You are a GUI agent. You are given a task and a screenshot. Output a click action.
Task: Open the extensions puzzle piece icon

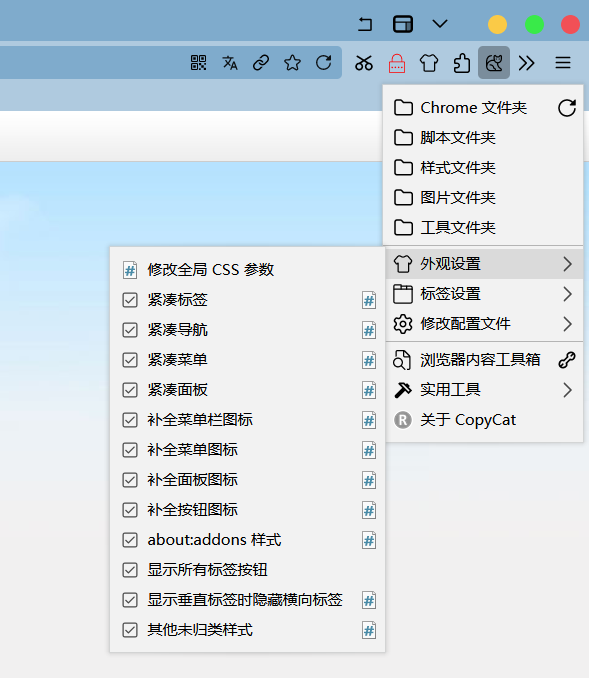(461, 63)
